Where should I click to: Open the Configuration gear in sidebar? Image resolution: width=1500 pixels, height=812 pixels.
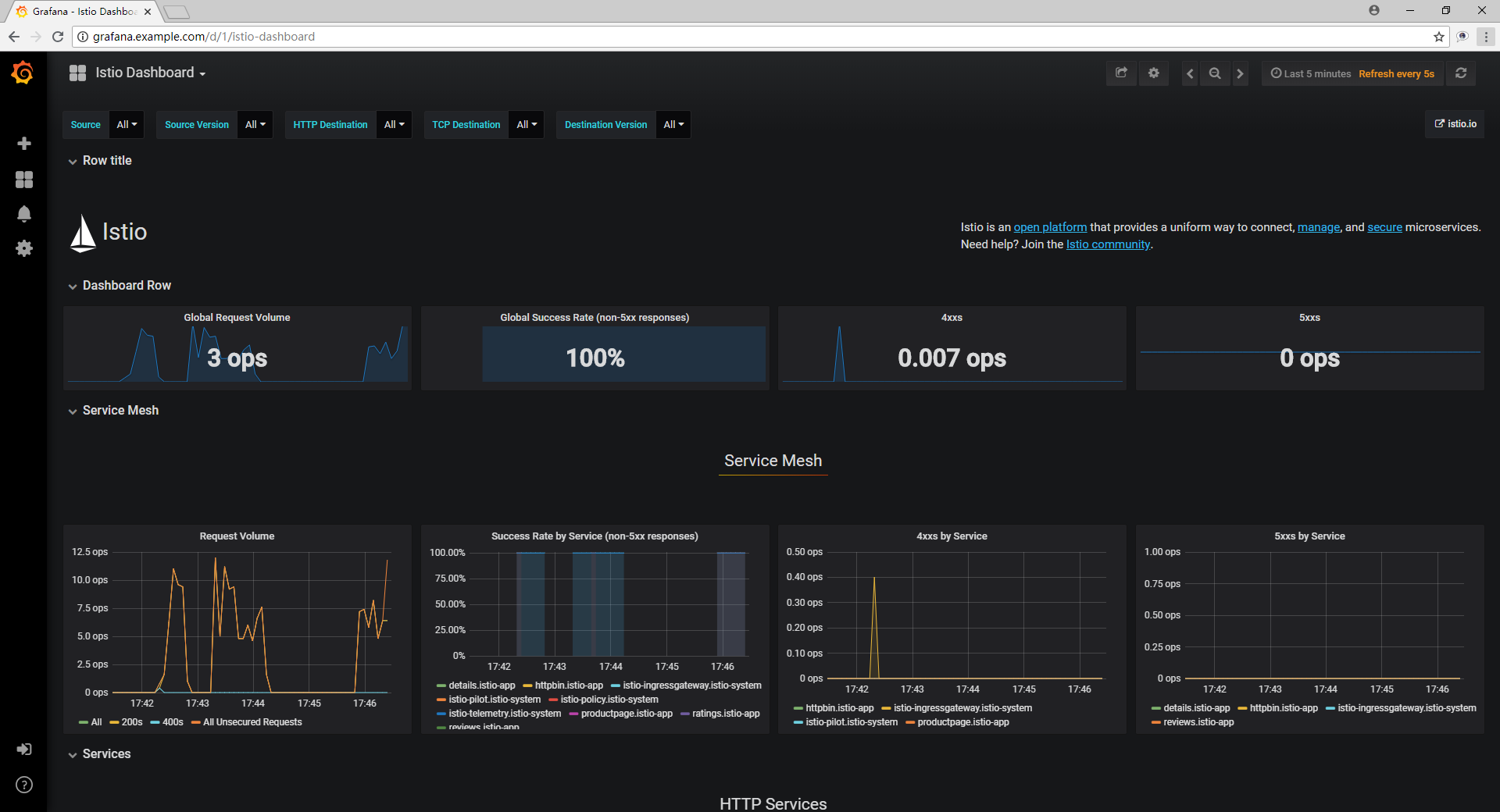(24, 248)
